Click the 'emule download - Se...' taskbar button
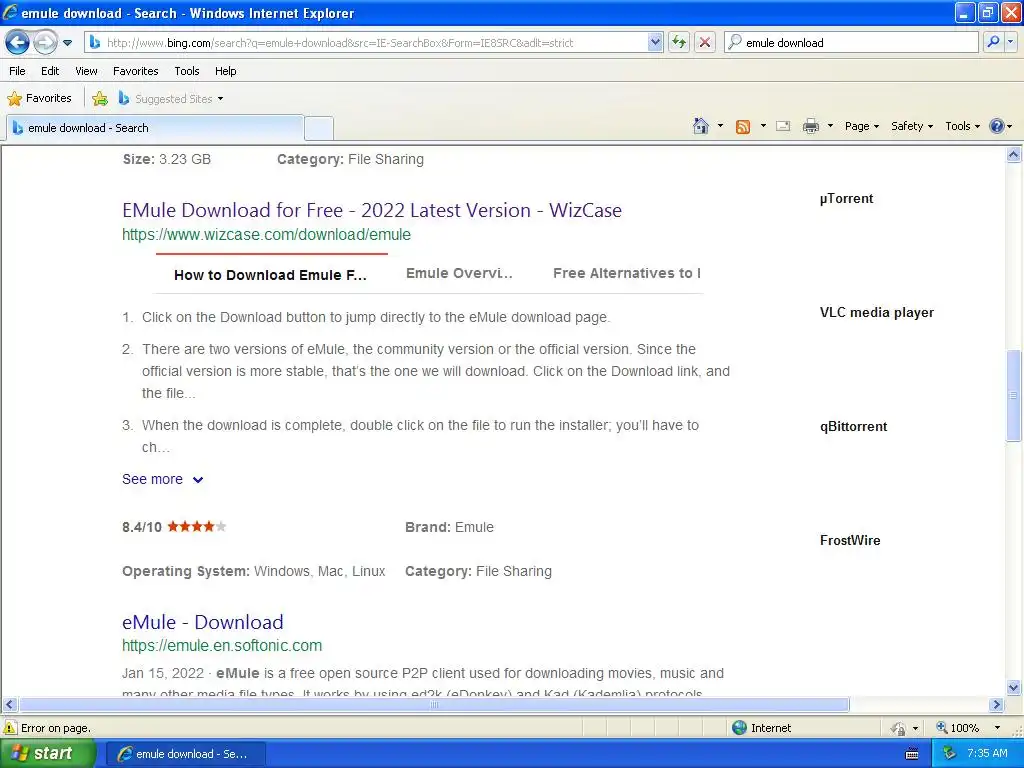 (x=185, y=754)
